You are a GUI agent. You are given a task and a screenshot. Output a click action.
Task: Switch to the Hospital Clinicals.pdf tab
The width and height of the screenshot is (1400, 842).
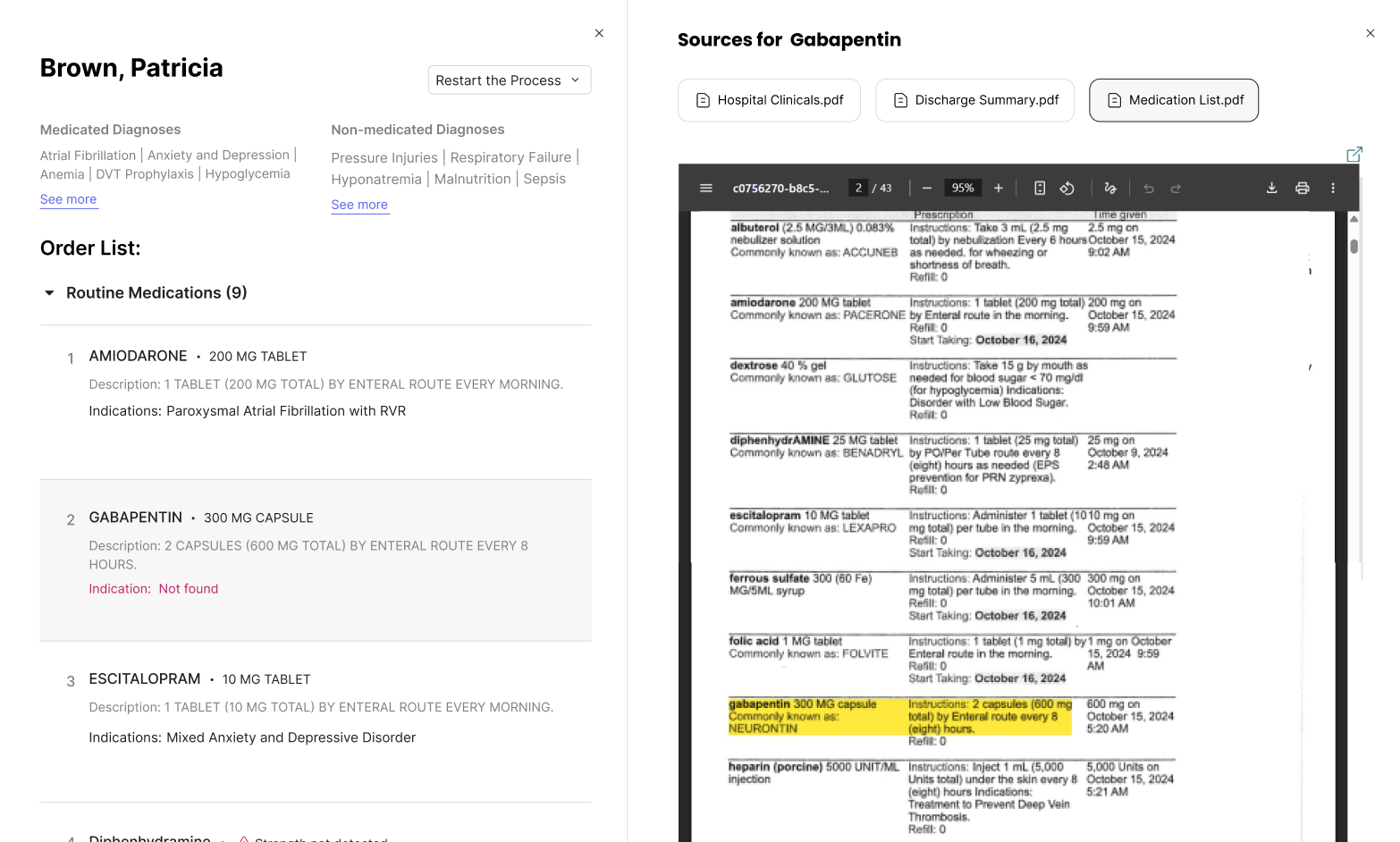click(769, 100)
